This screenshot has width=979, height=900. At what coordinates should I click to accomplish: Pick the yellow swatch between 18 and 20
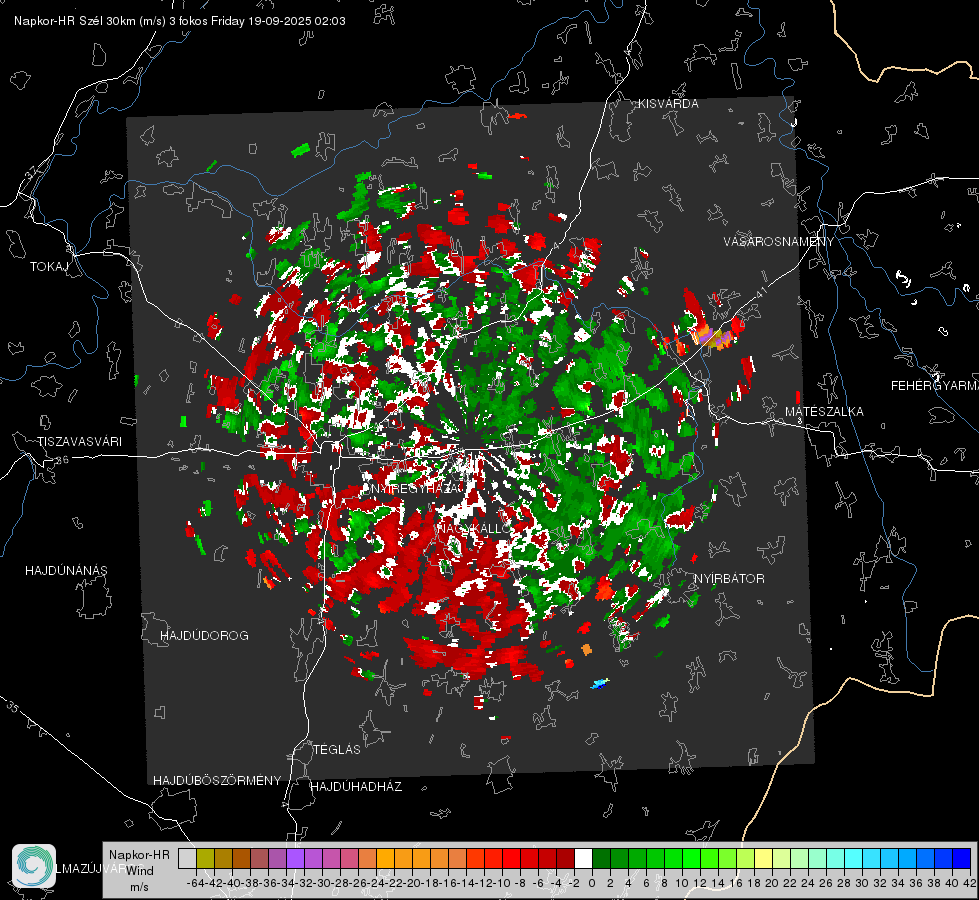pyautogui.click(x=764, y=858)
